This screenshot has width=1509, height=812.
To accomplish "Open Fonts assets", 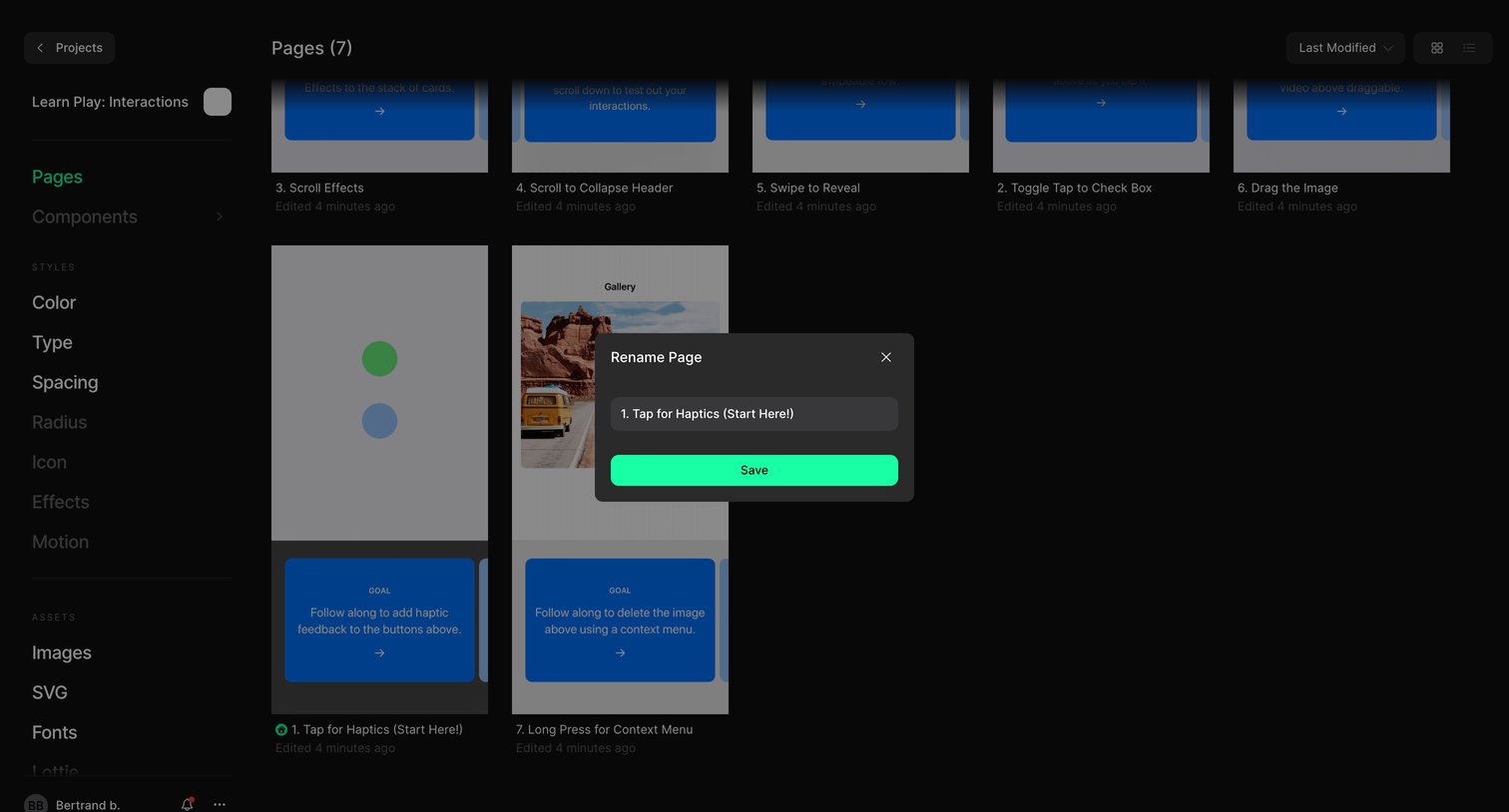I will click(54, 732).
